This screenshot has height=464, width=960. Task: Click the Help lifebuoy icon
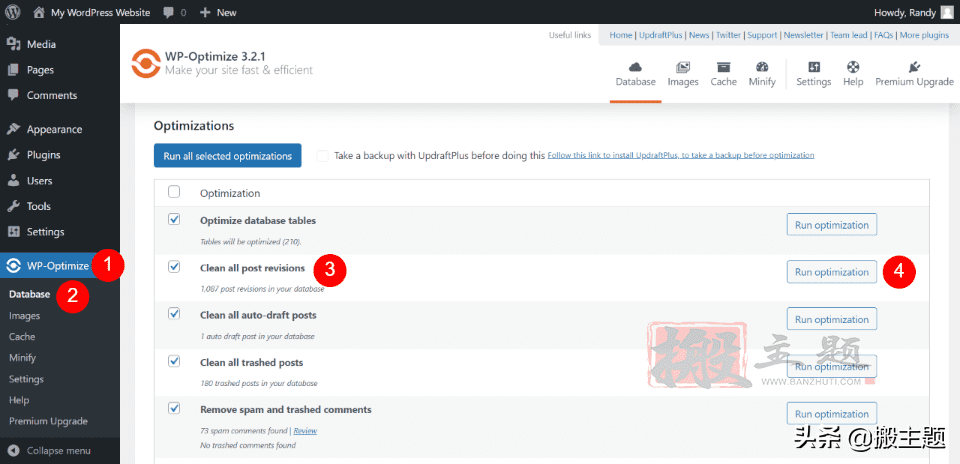pyautogui.click(x=853, y=67)
